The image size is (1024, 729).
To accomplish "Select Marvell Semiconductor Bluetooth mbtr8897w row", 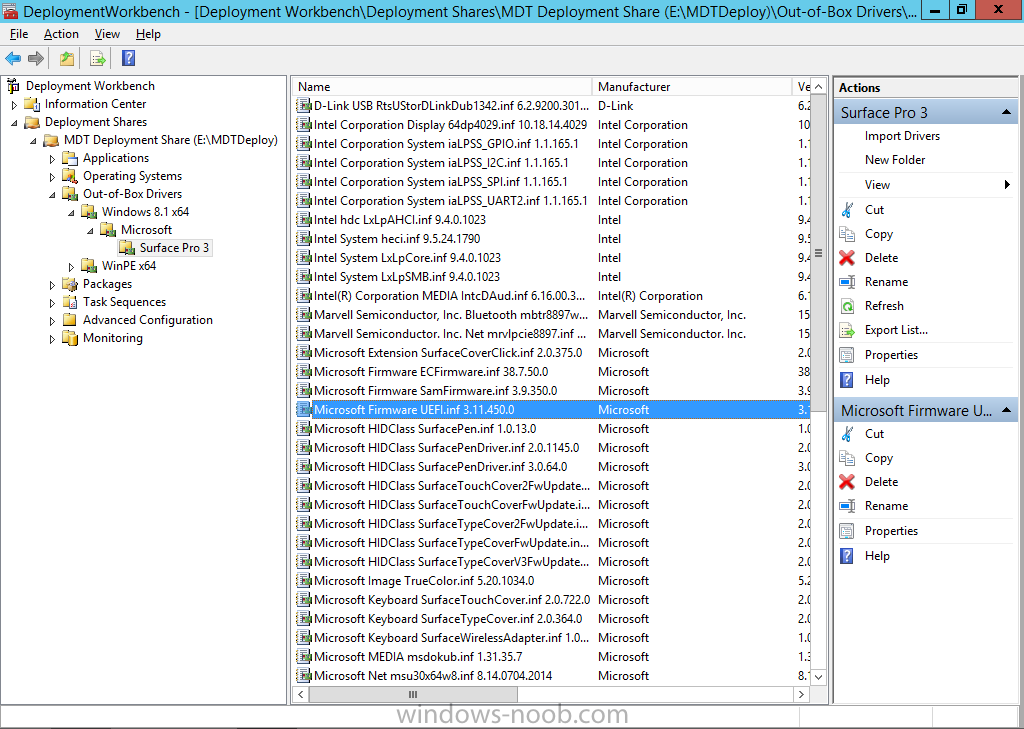I will (x=552, y=315).
